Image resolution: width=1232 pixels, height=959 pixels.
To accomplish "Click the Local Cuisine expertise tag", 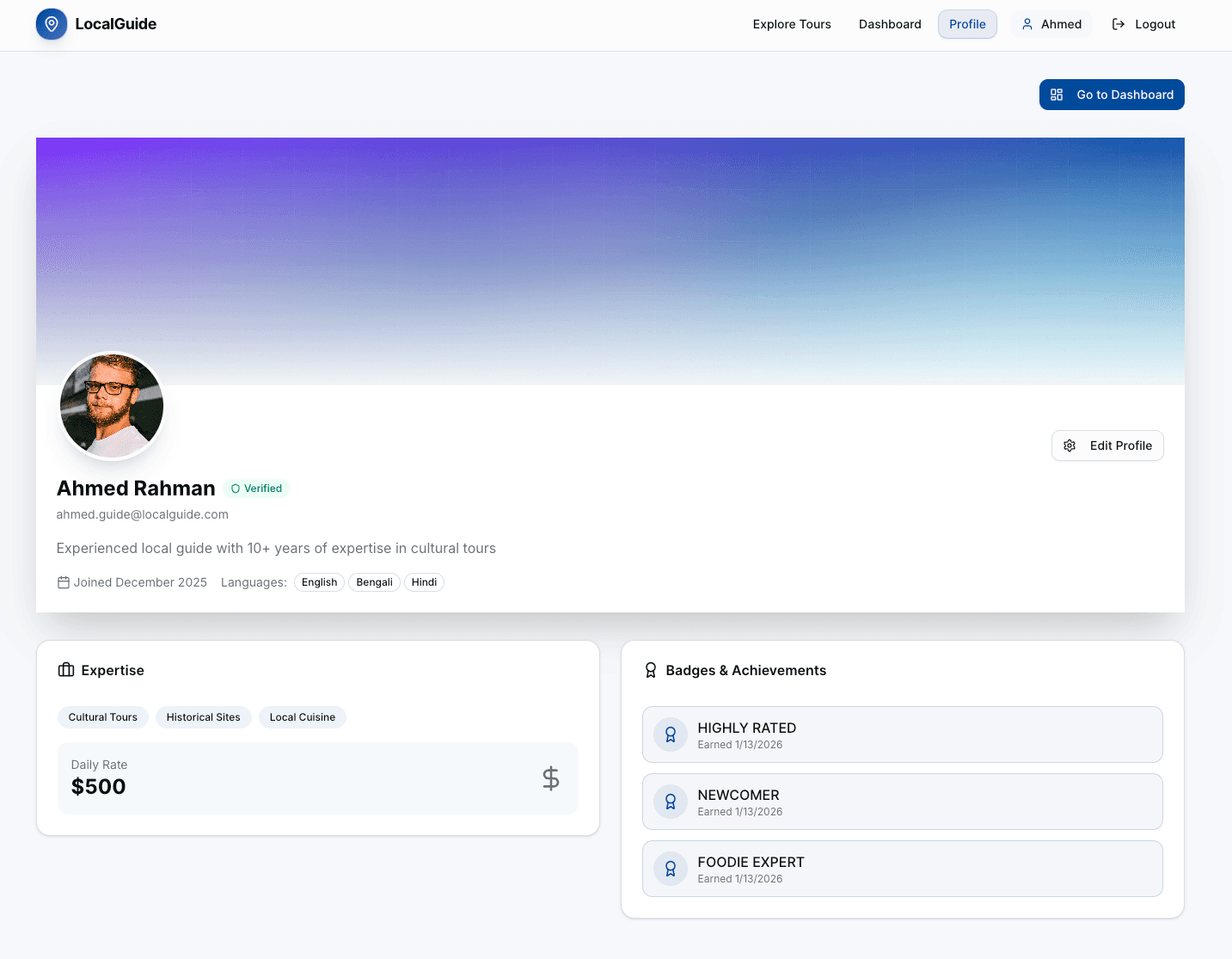I will tap(302, 716).
